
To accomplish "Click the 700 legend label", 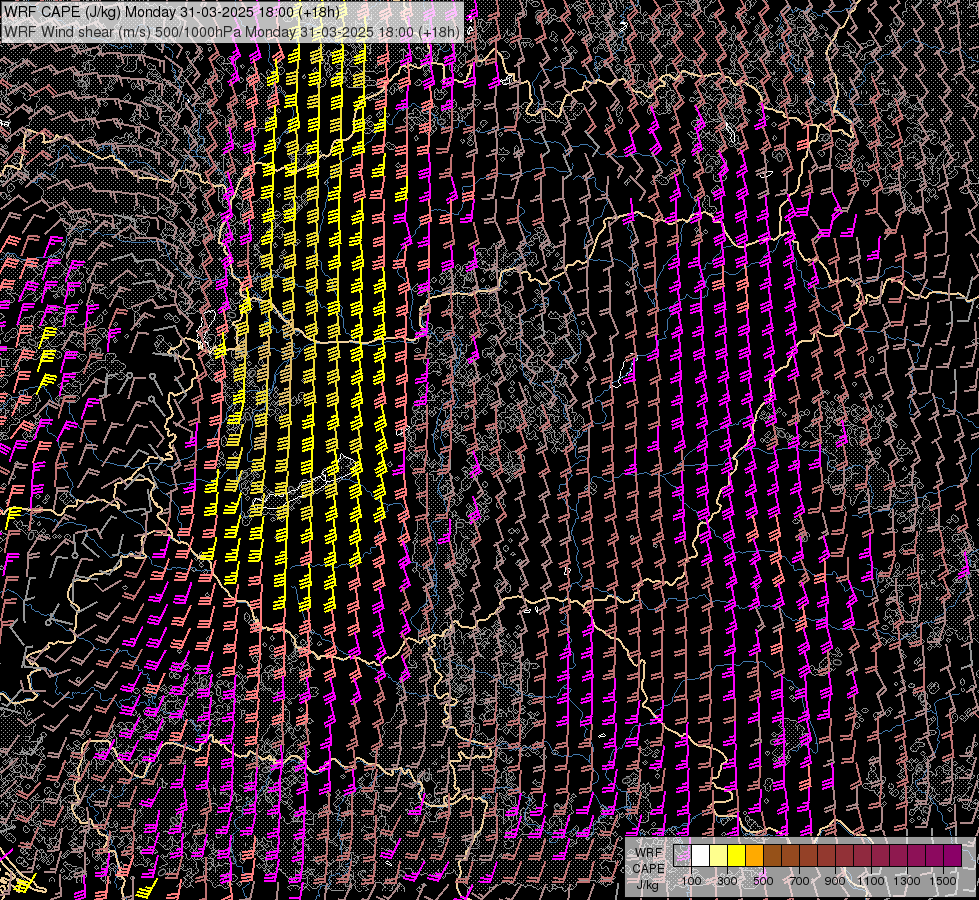I will pyautogui.click(x=800, y=881).
